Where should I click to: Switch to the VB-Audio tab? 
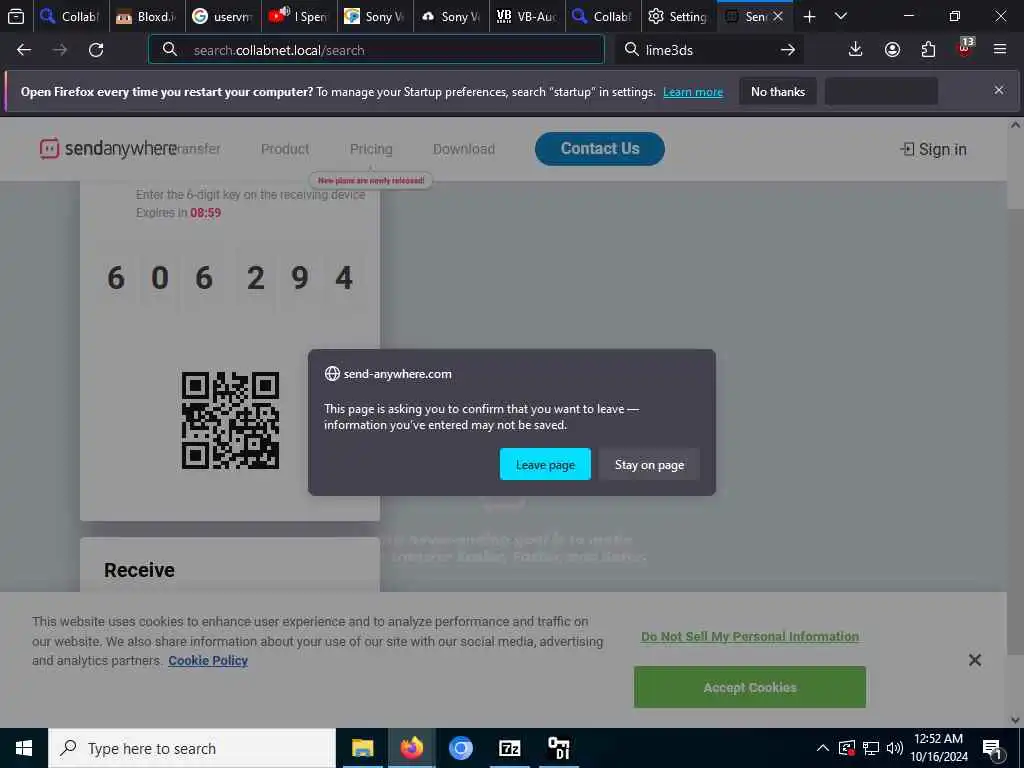tap(527, 16)
